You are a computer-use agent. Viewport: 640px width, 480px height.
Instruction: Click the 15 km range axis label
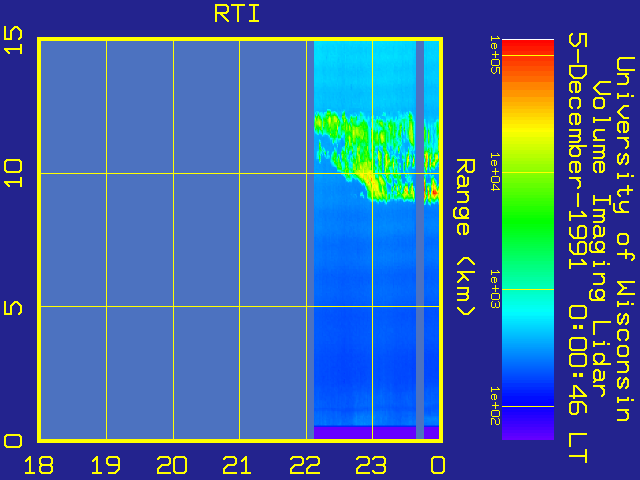tap(13, 40)
